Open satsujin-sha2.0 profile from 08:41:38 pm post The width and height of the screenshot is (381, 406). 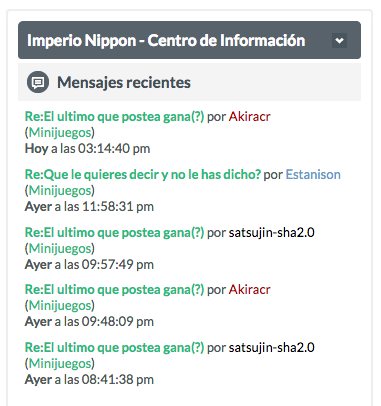[271, 347]
